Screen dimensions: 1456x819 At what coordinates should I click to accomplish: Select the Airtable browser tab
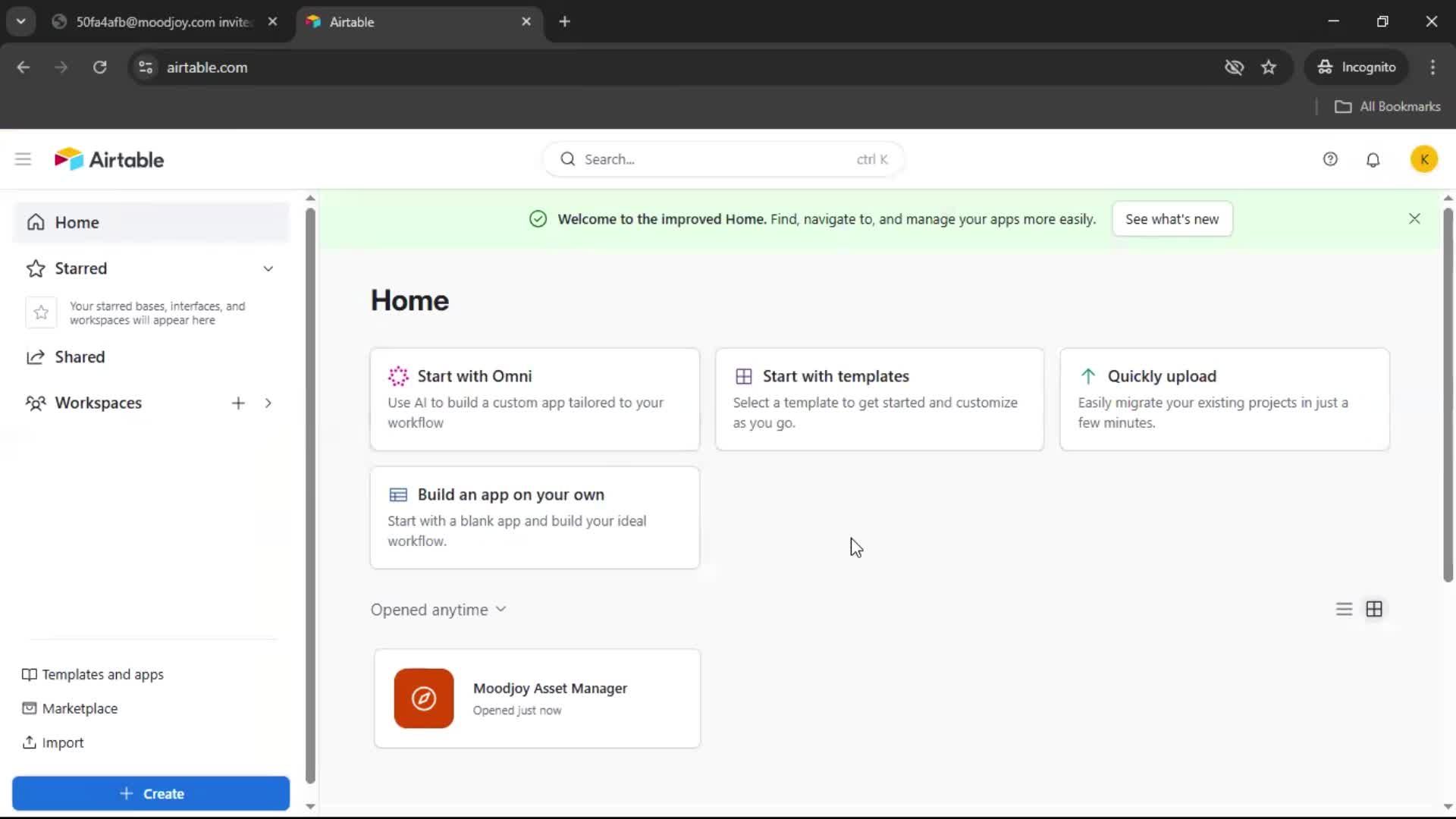click(418, 22)
